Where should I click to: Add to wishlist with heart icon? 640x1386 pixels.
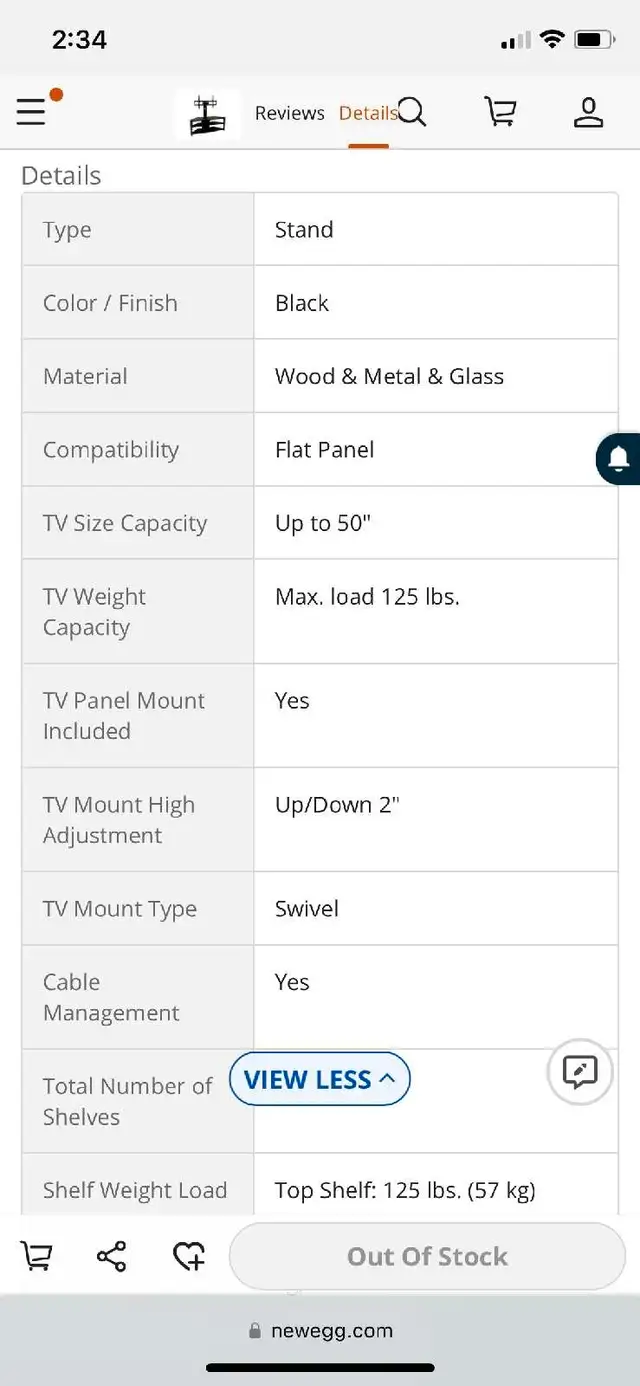pyautogui.click(x=188, y=1256)
